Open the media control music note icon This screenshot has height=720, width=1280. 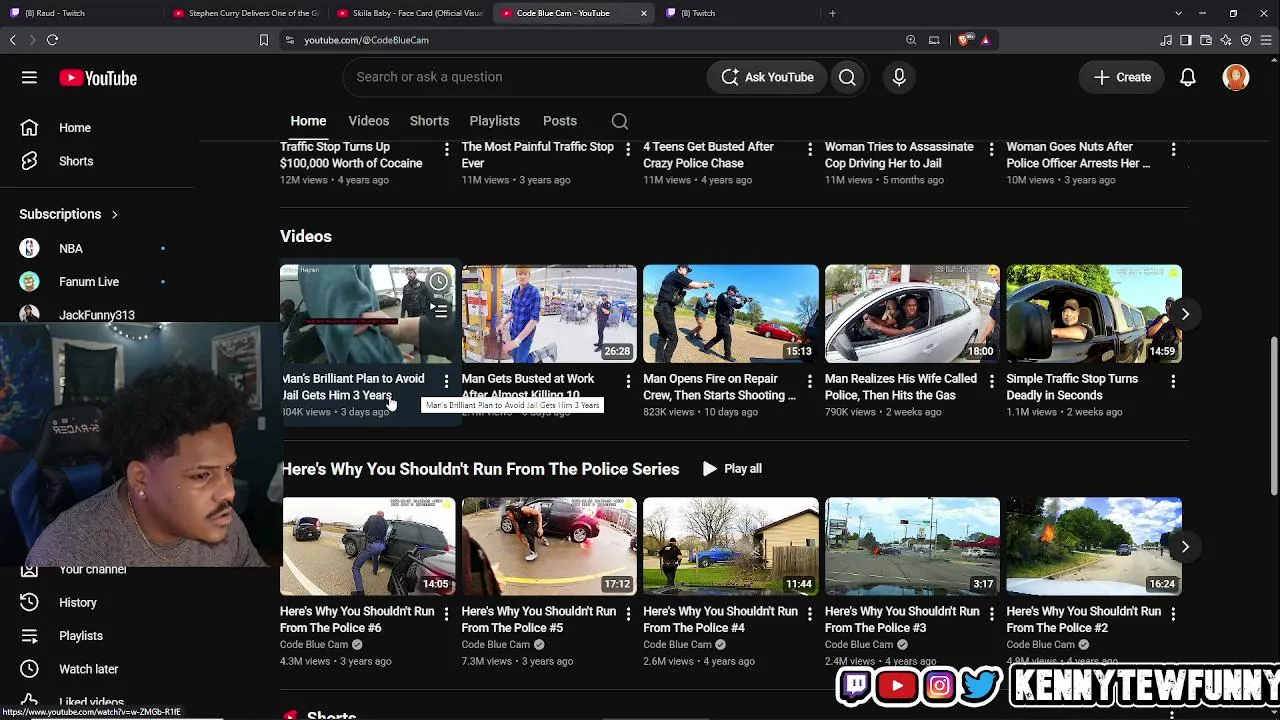(x=1166, y=40)
